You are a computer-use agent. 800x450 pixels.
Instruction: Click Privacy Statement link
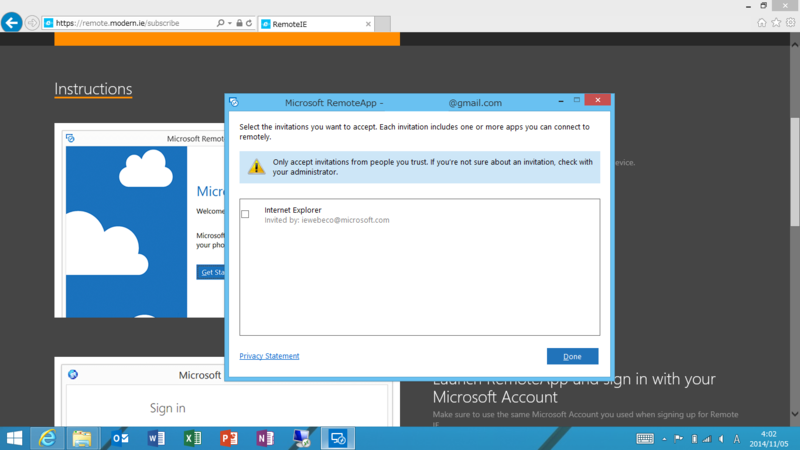point(269,356)
